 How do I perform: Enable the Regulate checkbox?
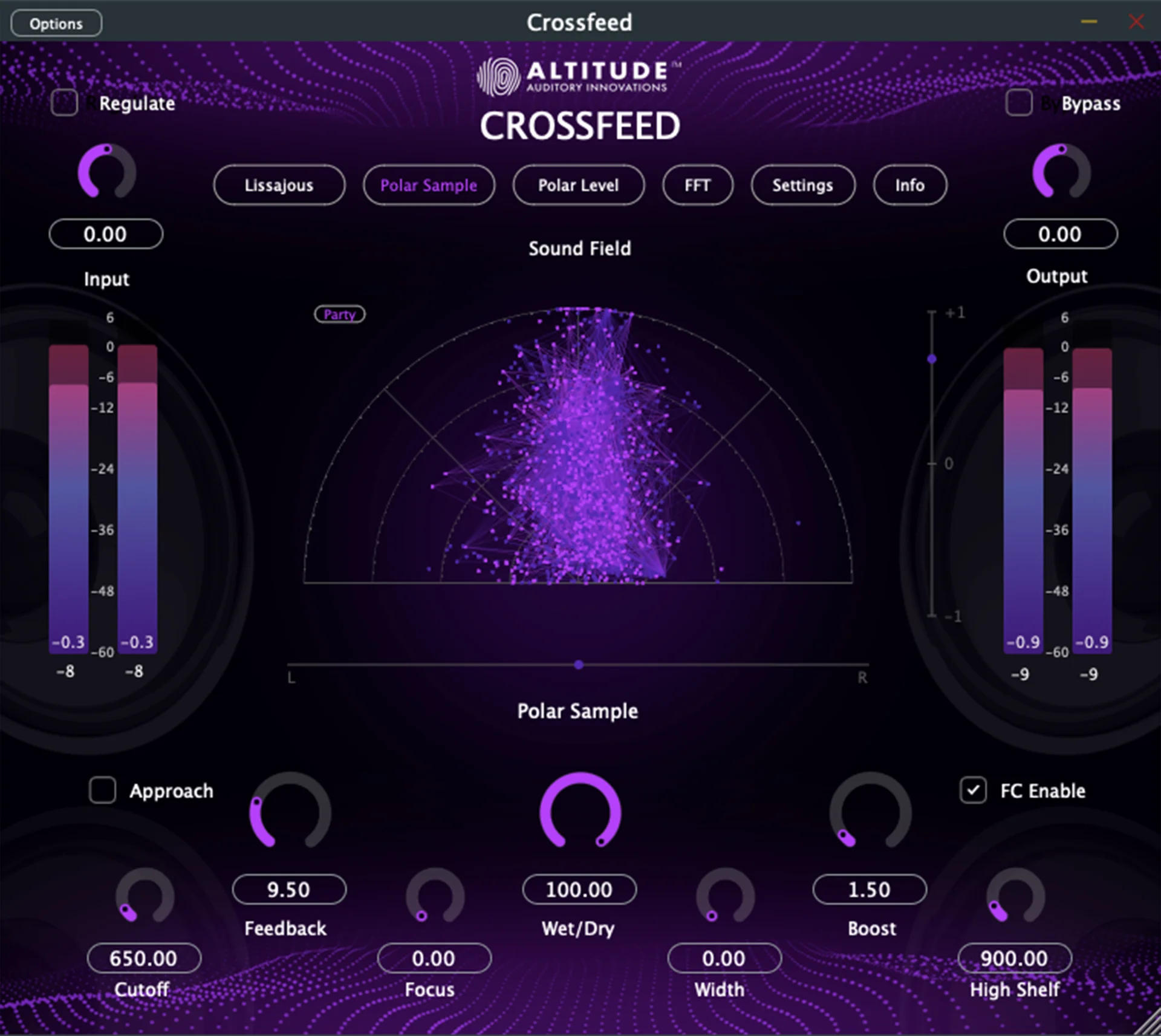tap(64, 103)
